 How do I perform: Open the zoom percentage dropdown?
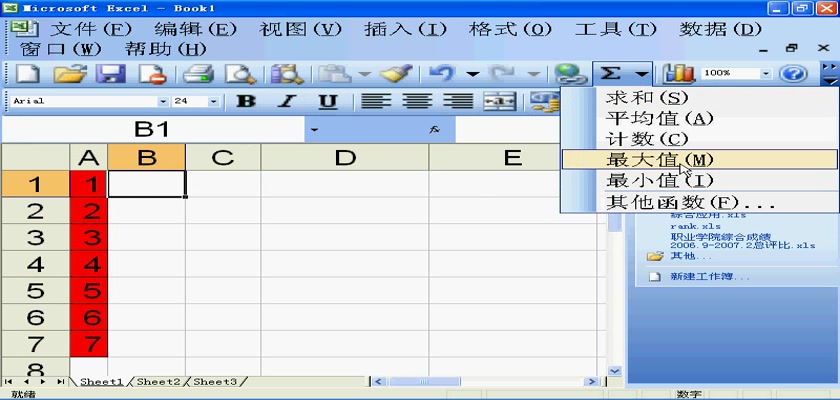766,74
